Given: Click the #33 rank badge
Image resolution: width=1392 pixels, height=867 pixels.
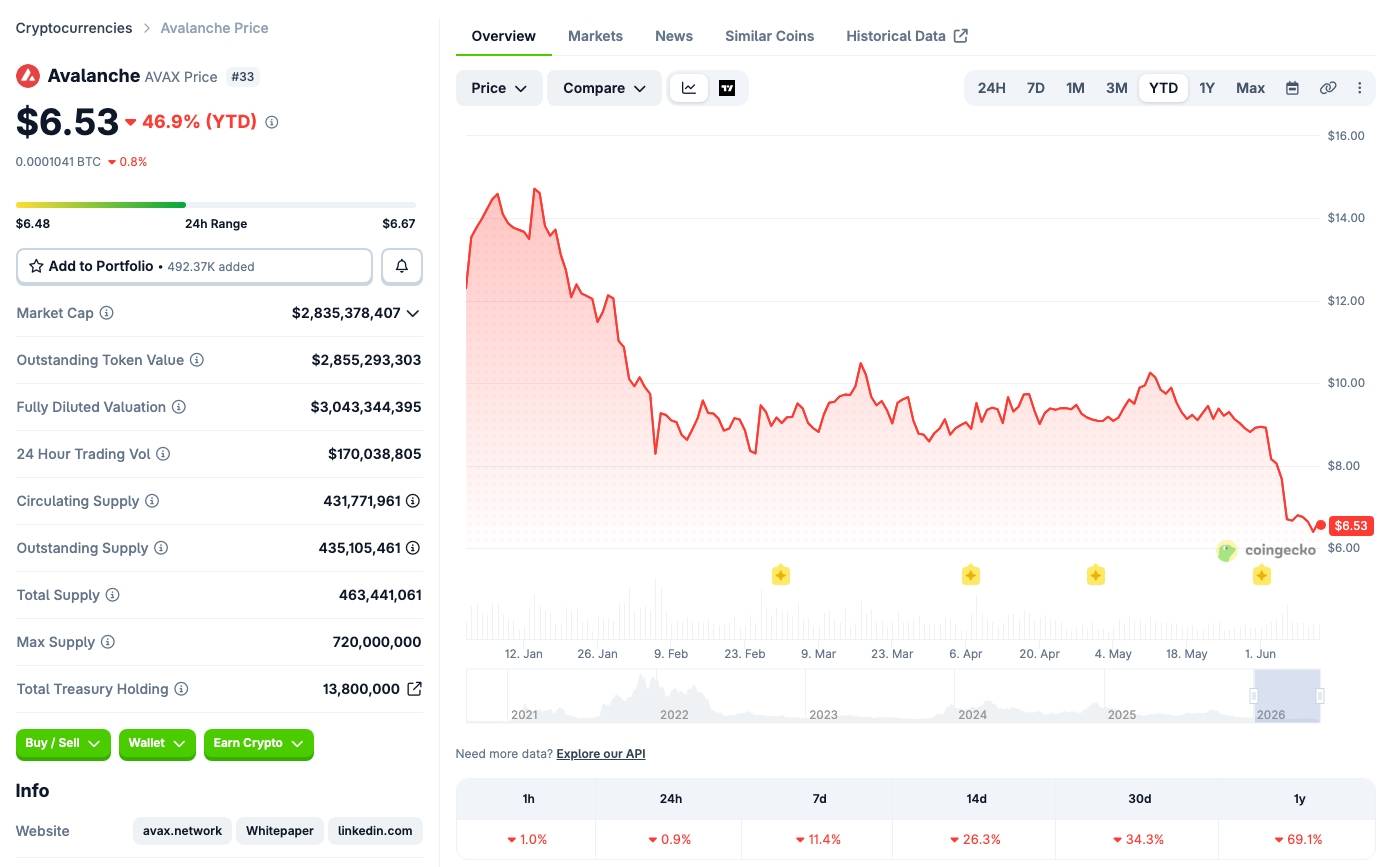Looking at the screenshot, I should pyautogui.click(x=242, y=76).
